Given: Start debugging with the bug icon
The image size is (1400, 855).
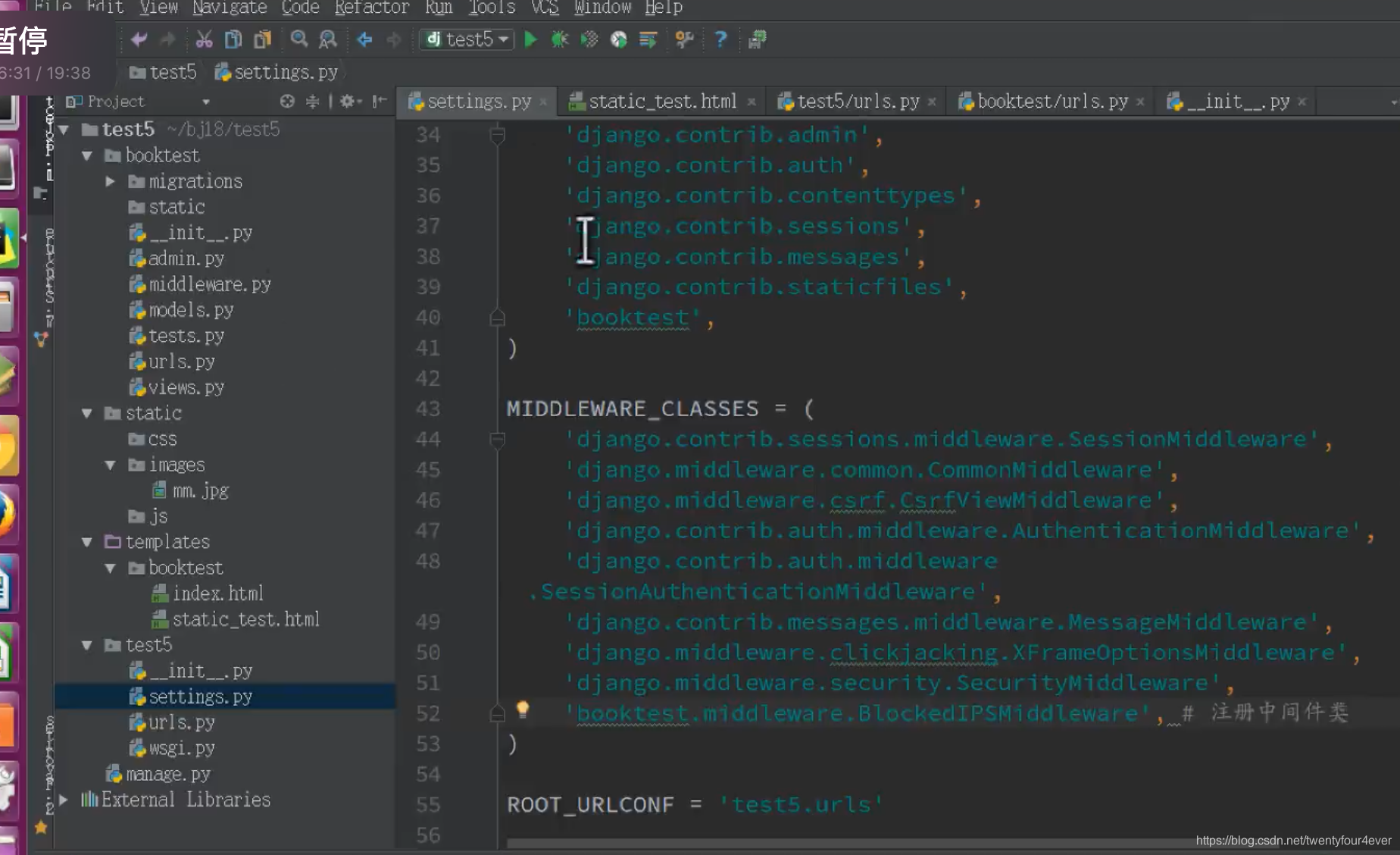Looking at the screenshot, I should [560, 39].
